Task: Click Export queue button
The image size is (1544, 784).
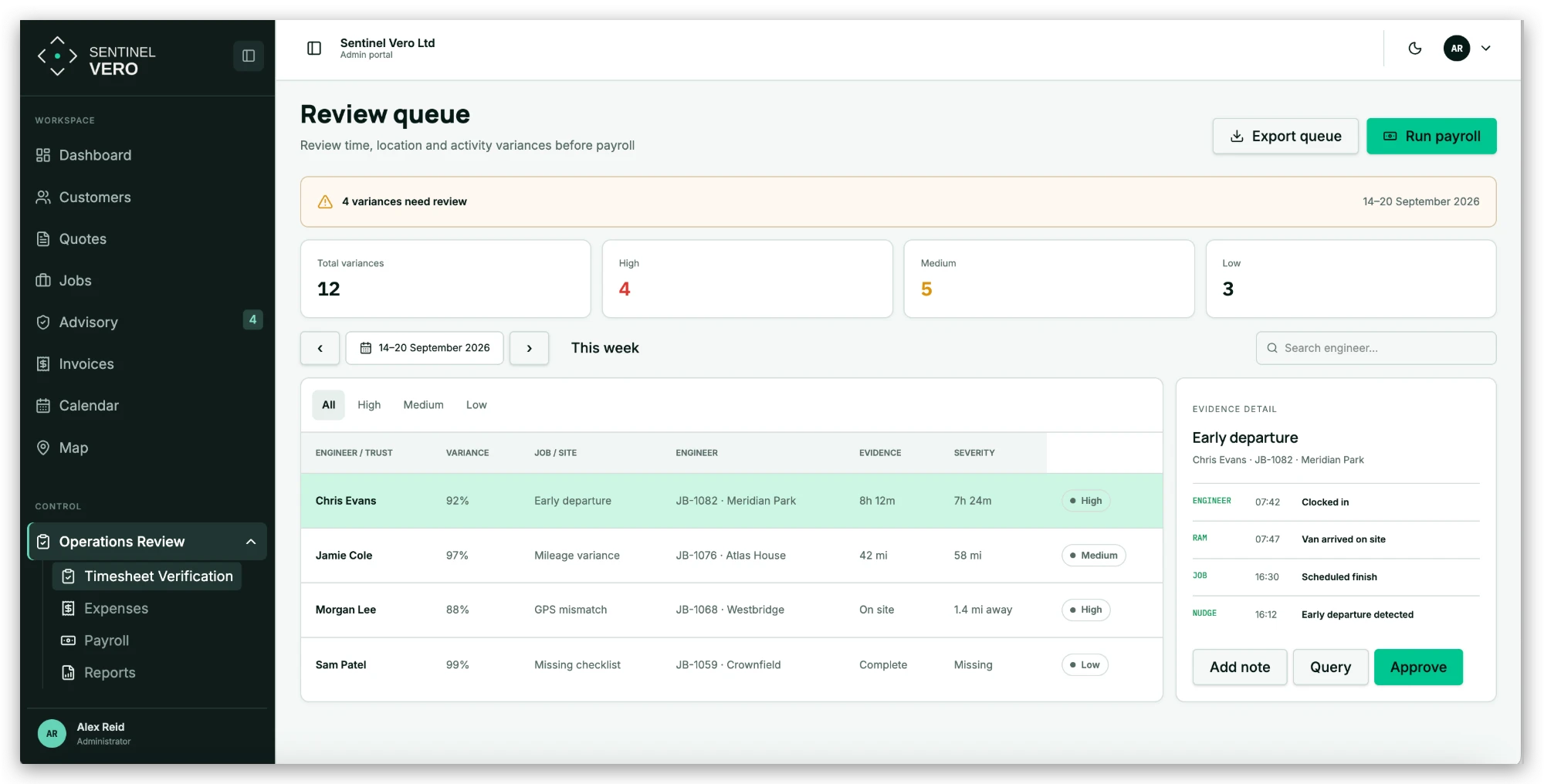Action: [x=1285, y=136]
